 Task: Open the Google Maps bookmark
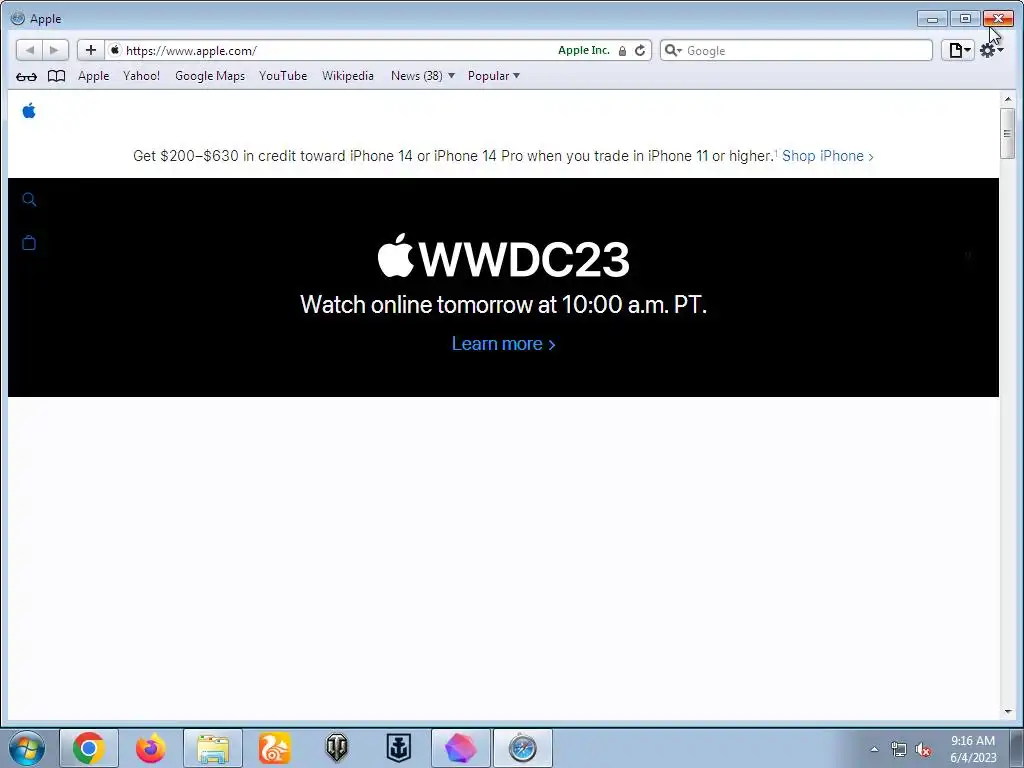210,76
